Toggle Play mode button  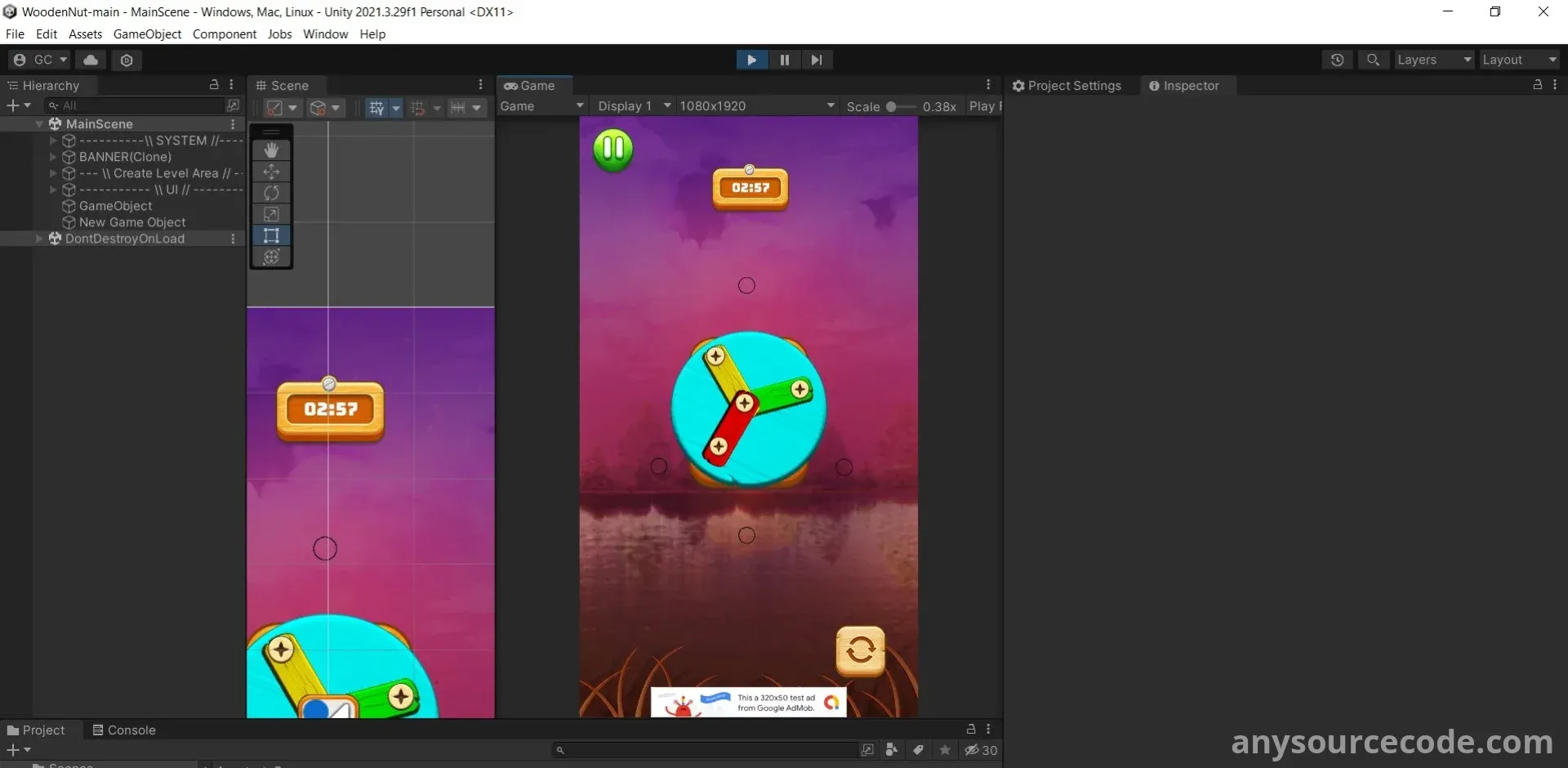tap(751, 60)
